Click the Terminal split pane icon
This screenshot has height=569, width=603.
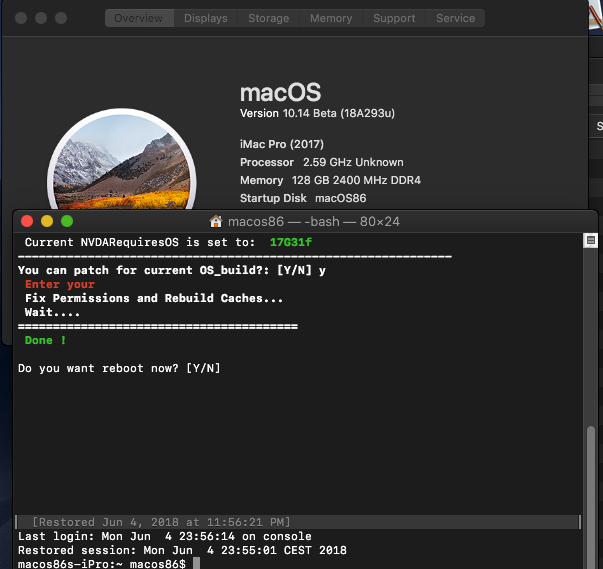[591, 241]
